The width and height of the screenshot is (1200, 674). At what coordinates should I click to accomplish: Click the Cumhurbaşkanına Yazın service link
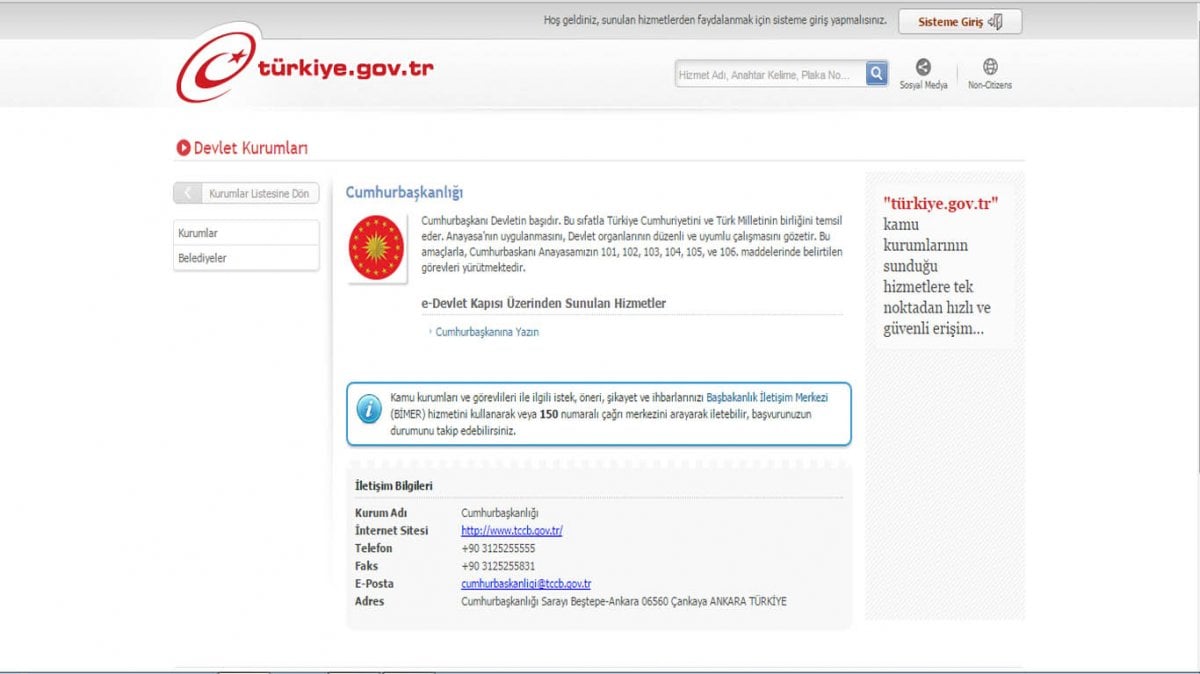click(x=489, y=332)
